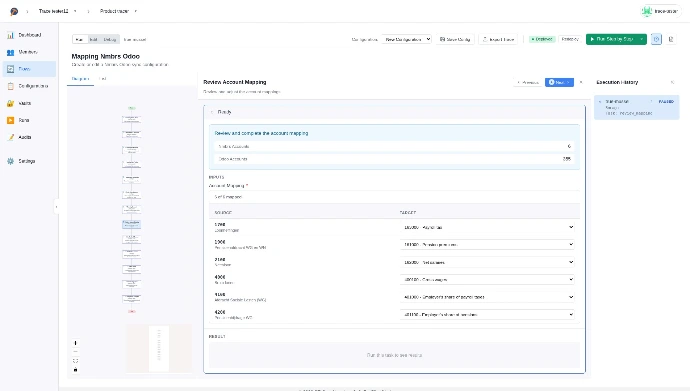Screen dimensions: 690x391
Task: Open the Audits section in sidebar
Action: tap(29, 137)
